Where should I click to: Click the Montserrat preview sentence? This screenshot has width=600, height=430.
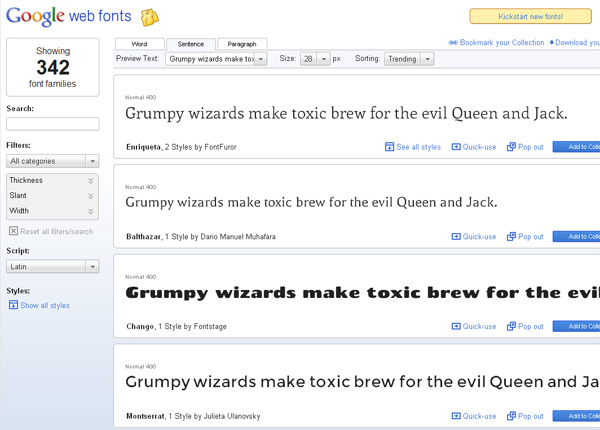point(362,382)
